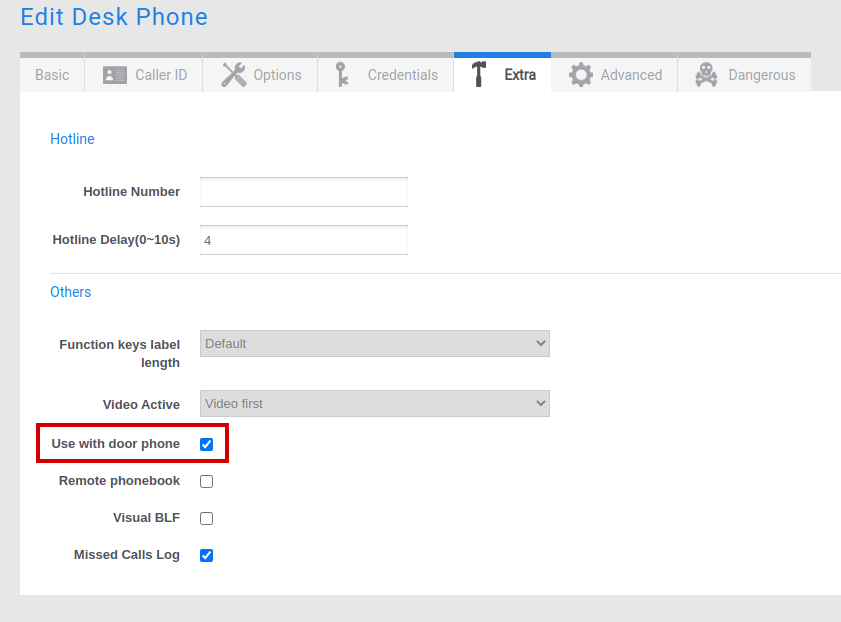Focus the Hotline Number input field
This screenshot has width=841, height=622.
coord(303,192)
